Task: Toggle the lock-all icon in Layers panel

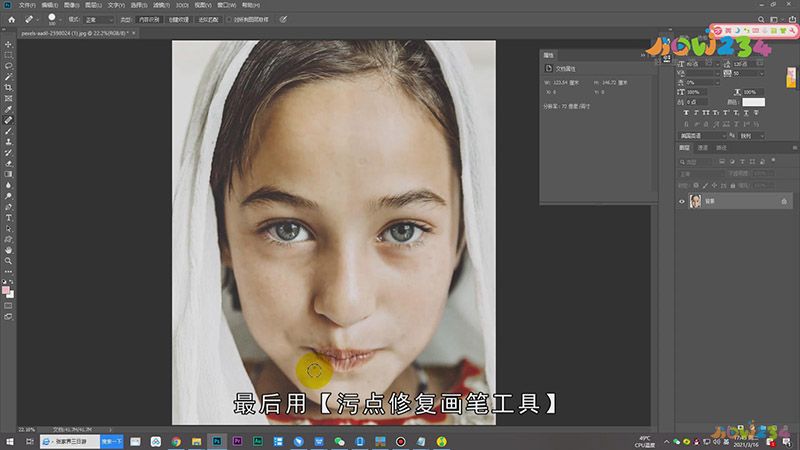Action: (733, 186)
